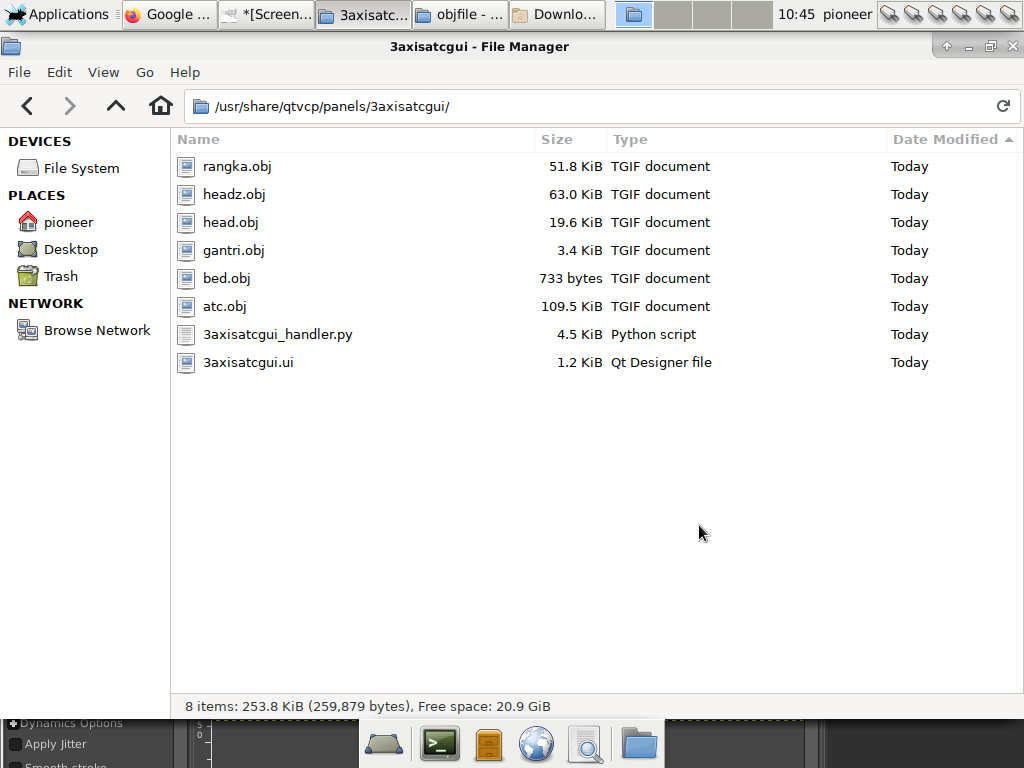This screenshot has width=1024, height=768.
Task: Open the application finder magnifier dock icon
Action: pyautogui.click(x=585, y=744)
